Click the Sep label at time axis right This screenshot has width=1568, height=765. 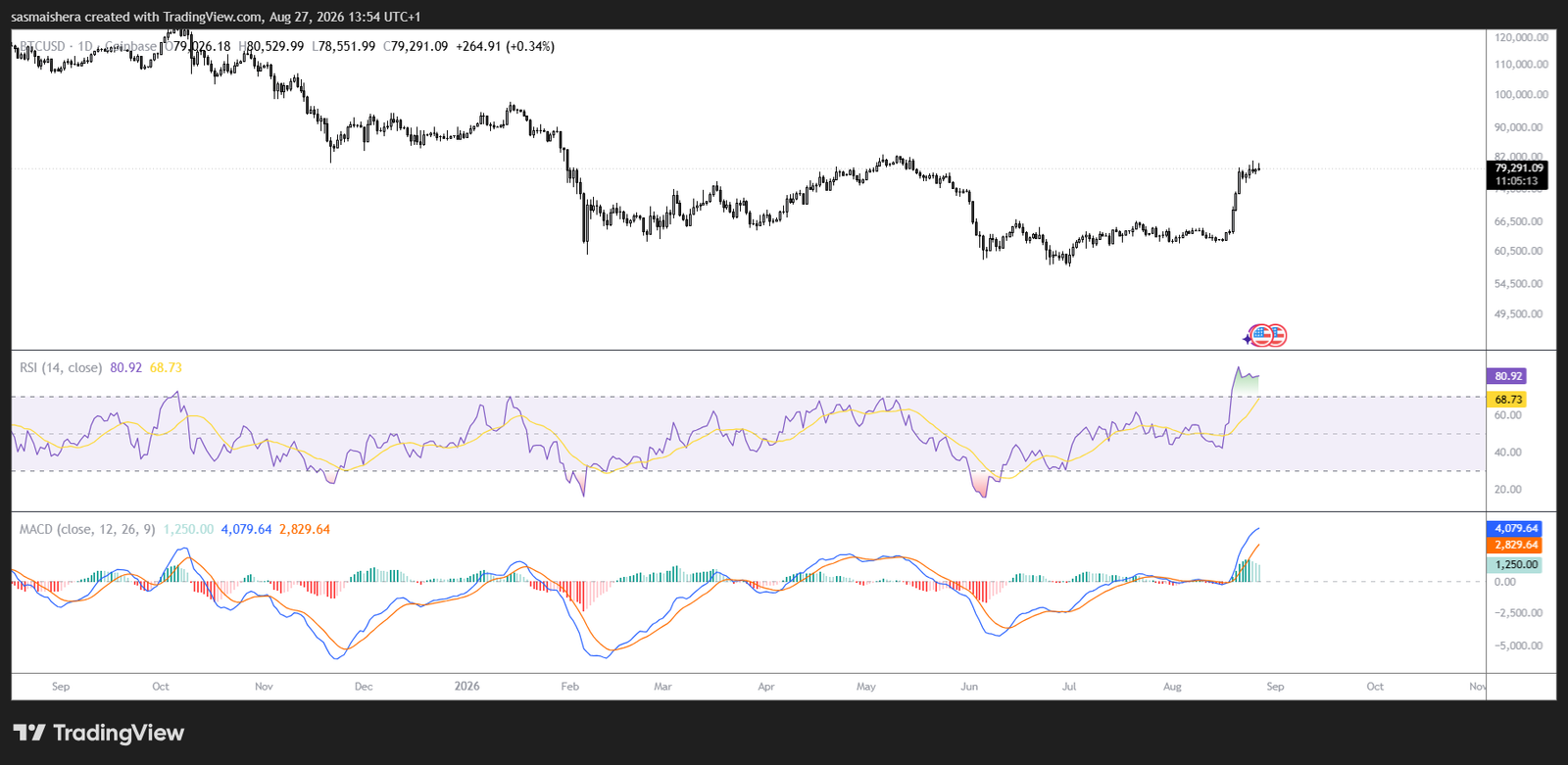click(x=1275, y=686)
